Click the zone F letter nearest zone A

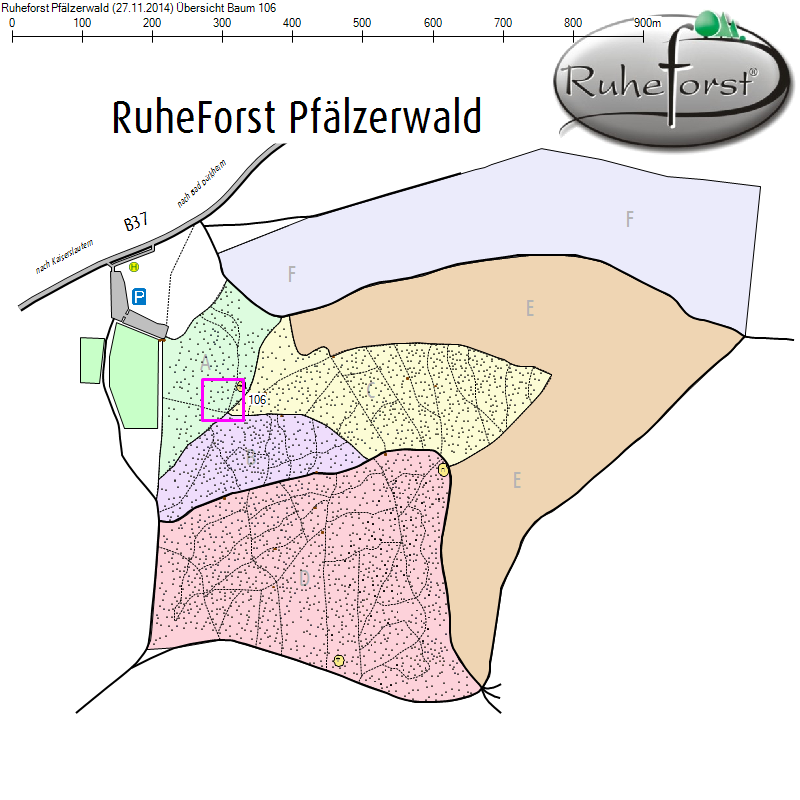tap(291, 274)
